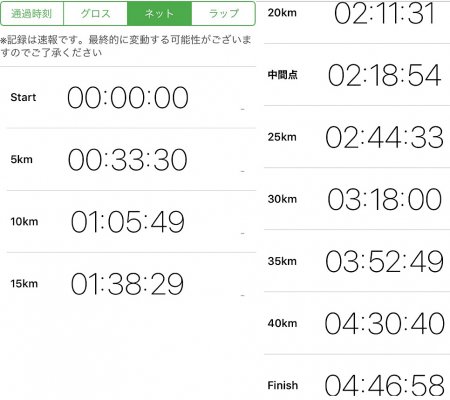Click the Finish row label

(x=283, y=385)
